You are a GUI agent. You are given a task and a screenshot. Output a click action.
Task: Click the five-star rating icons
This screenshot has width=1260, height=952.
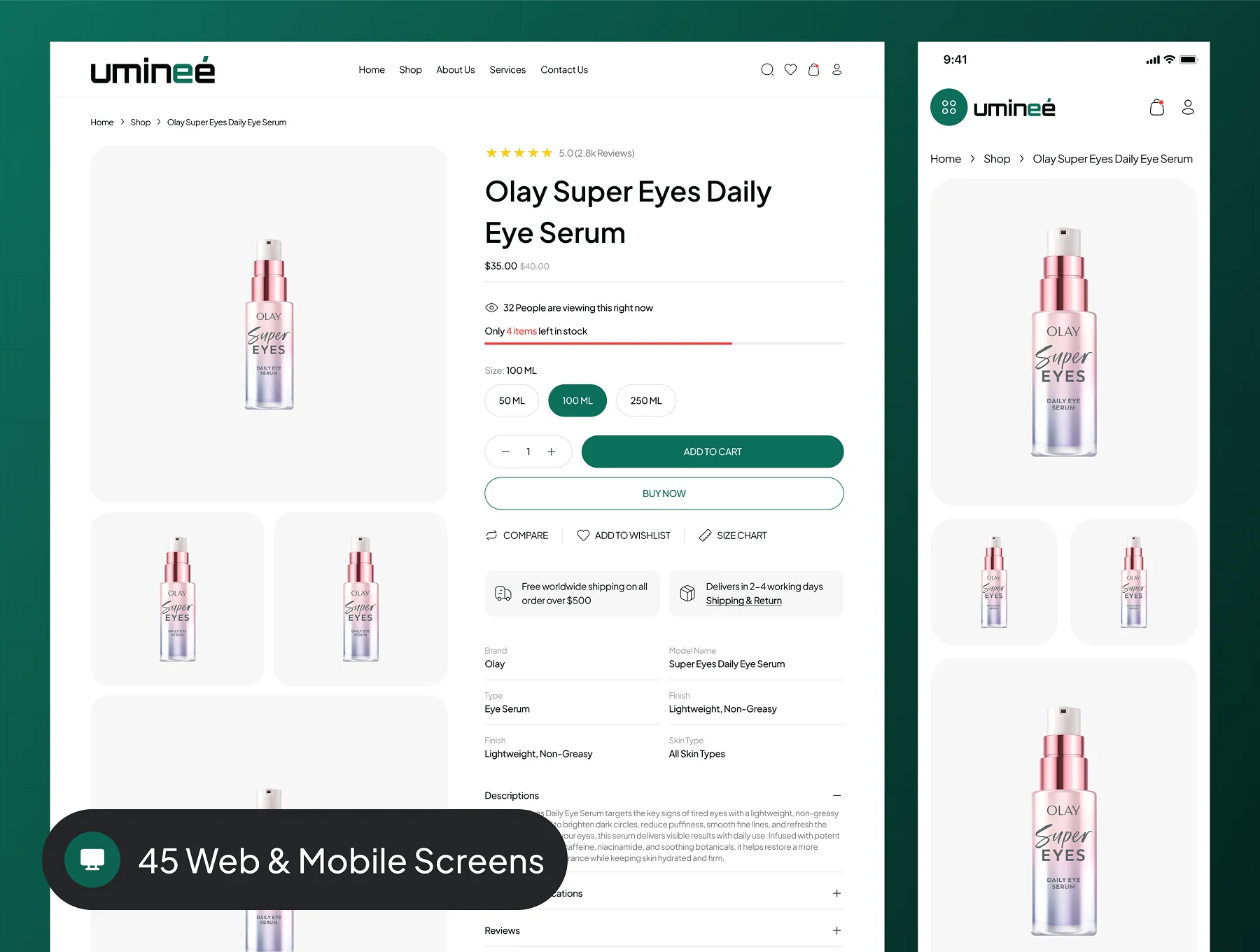[x=519, y=153]
